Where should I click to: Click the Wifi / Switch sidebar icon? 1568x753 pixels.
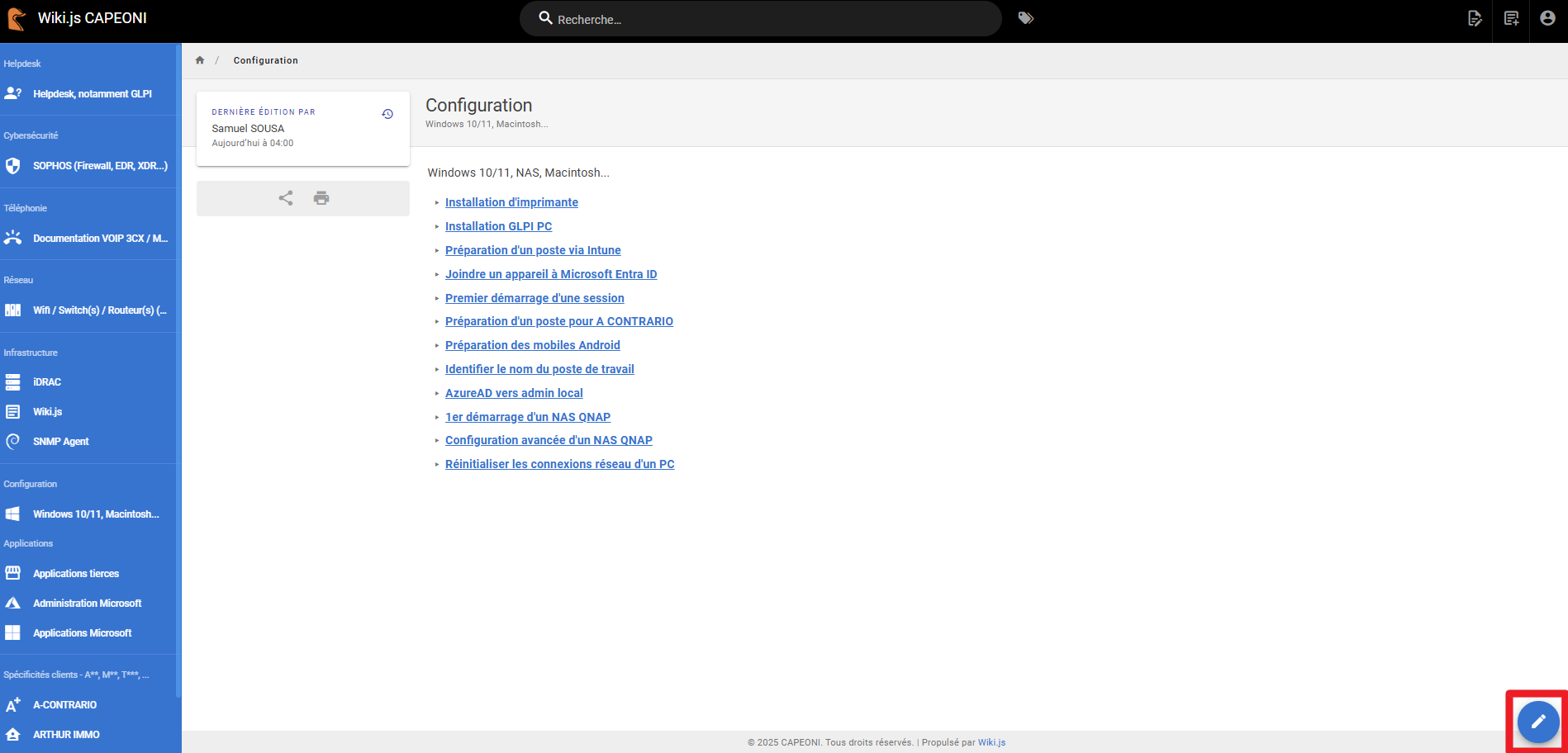12,310
